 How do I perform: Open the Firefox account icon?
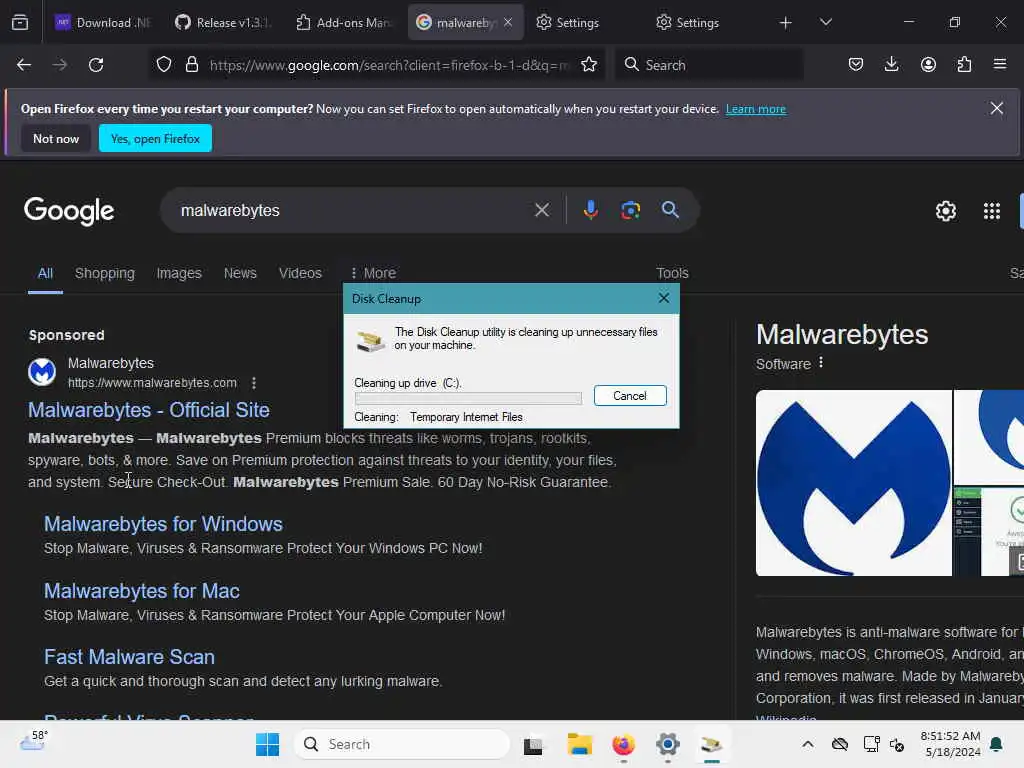pyautogui.click(x=928, y=64)
